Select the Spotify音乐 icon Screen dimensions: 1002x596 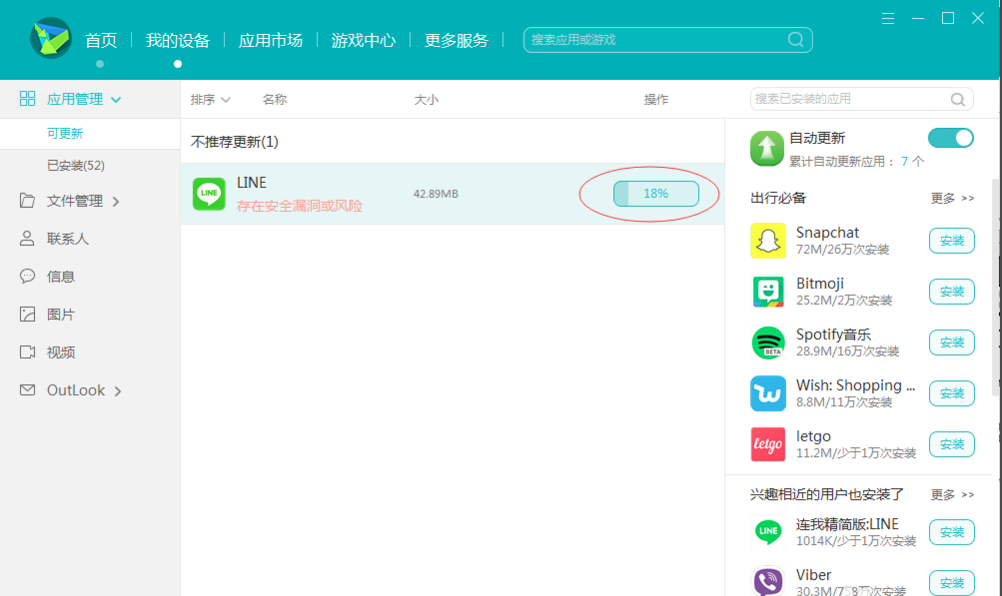click(x=767, y=342)
